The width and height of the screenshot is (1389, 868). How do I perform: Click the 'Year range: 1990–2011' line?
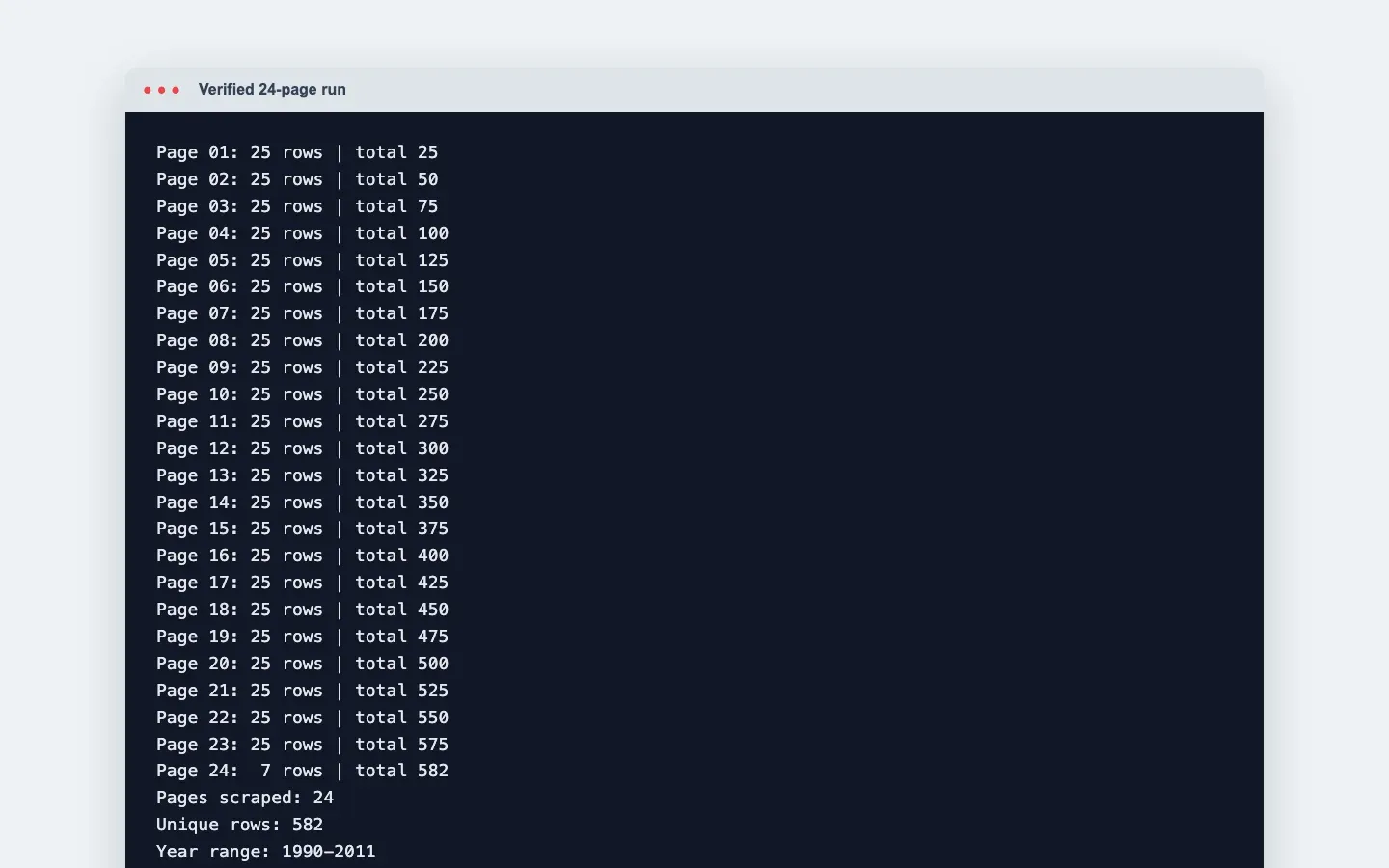pyautogui.click(x=266, y=852)
